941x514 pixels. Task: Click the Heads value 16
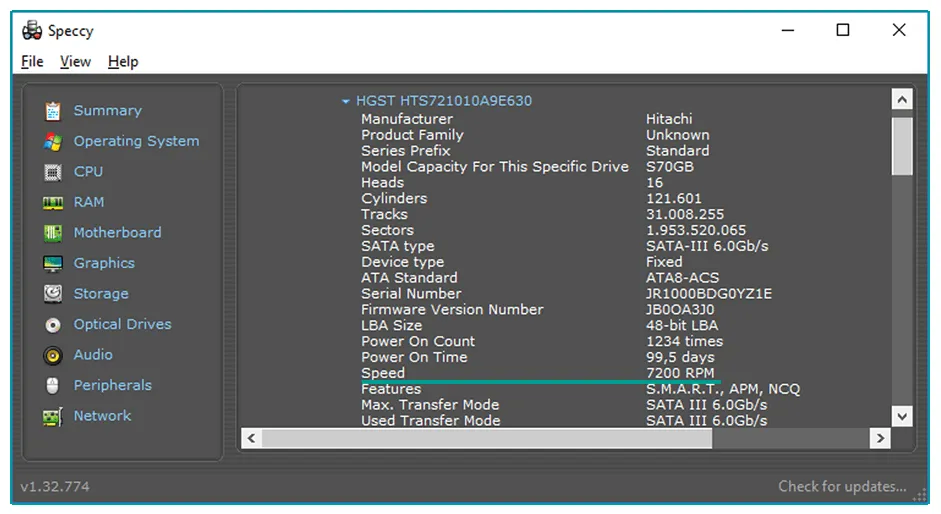click(654, 183)
